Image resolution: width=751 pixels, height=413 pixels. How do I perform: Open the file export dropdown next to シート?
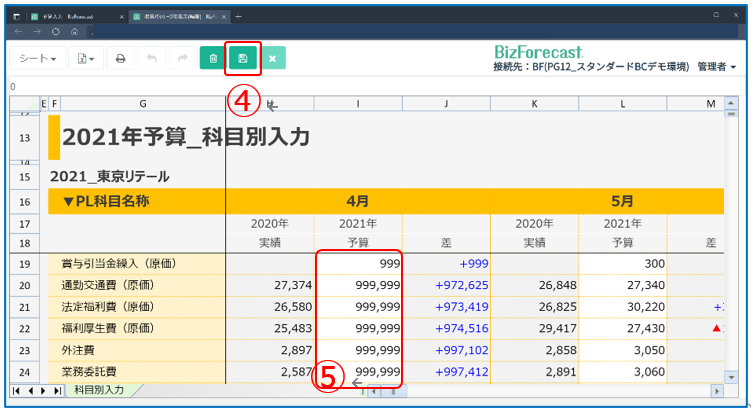[x=87, y=59]
